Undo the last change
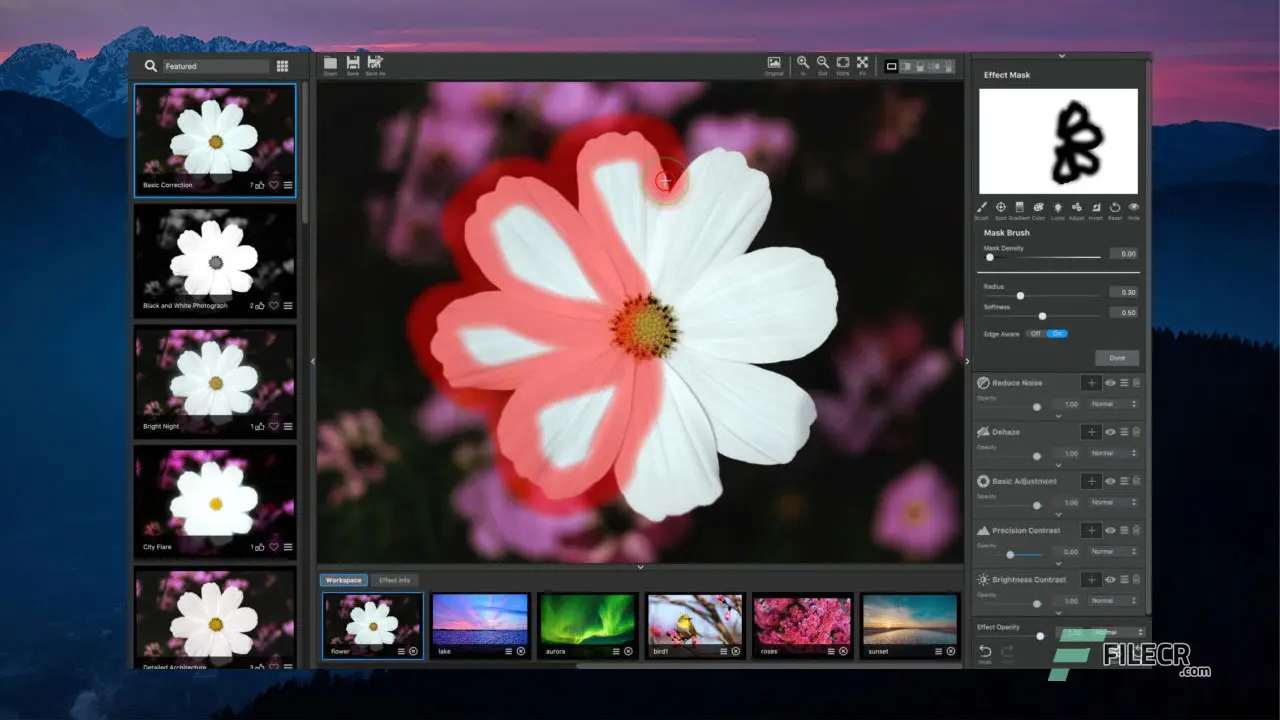Image resolution: width=1280 pixels, height=720 pixels. [985, 652]
